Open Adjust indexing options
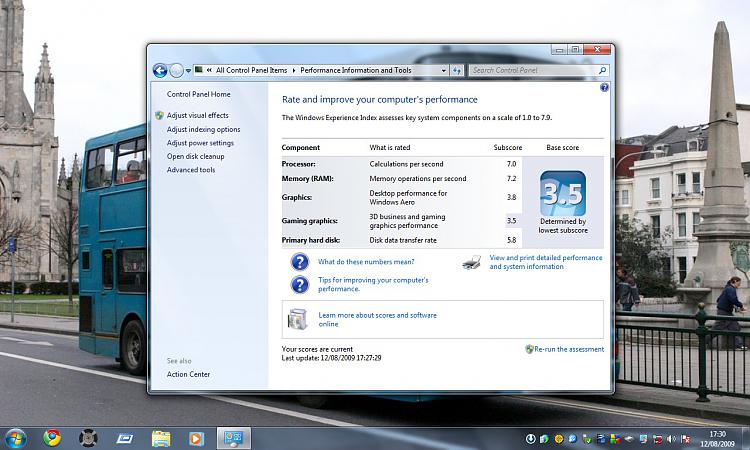The height and width of the screenshot is (450, 750). pyautogui.click(x=203, y=129)
